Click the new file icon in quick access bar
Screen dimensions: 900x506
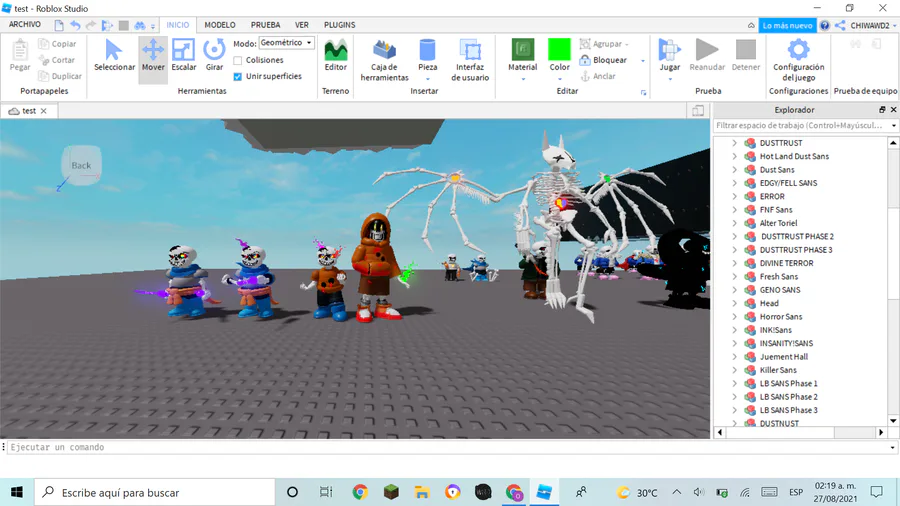(59, 25)
